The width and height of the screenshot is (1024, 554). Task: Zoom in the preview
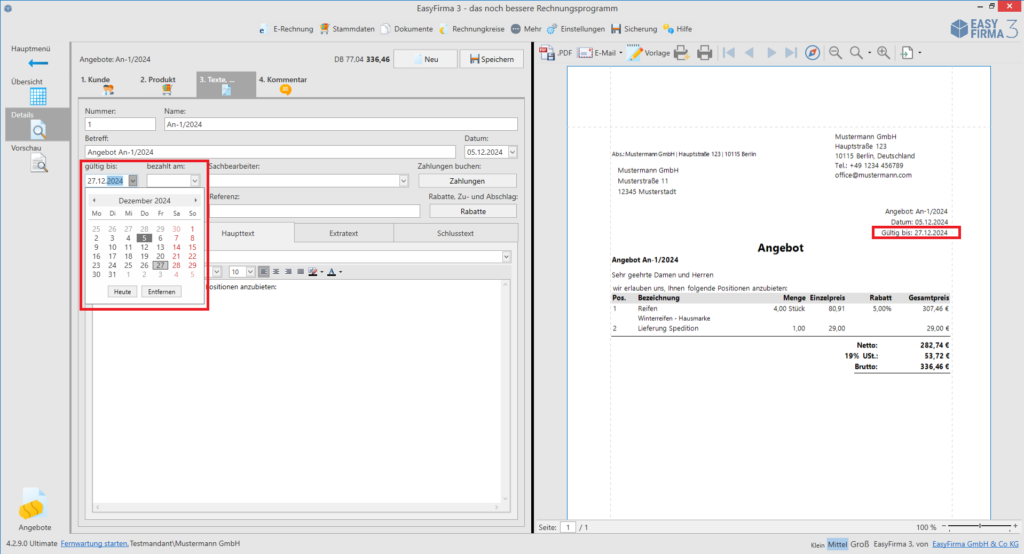pyautogui.click(x=883, y=53)
